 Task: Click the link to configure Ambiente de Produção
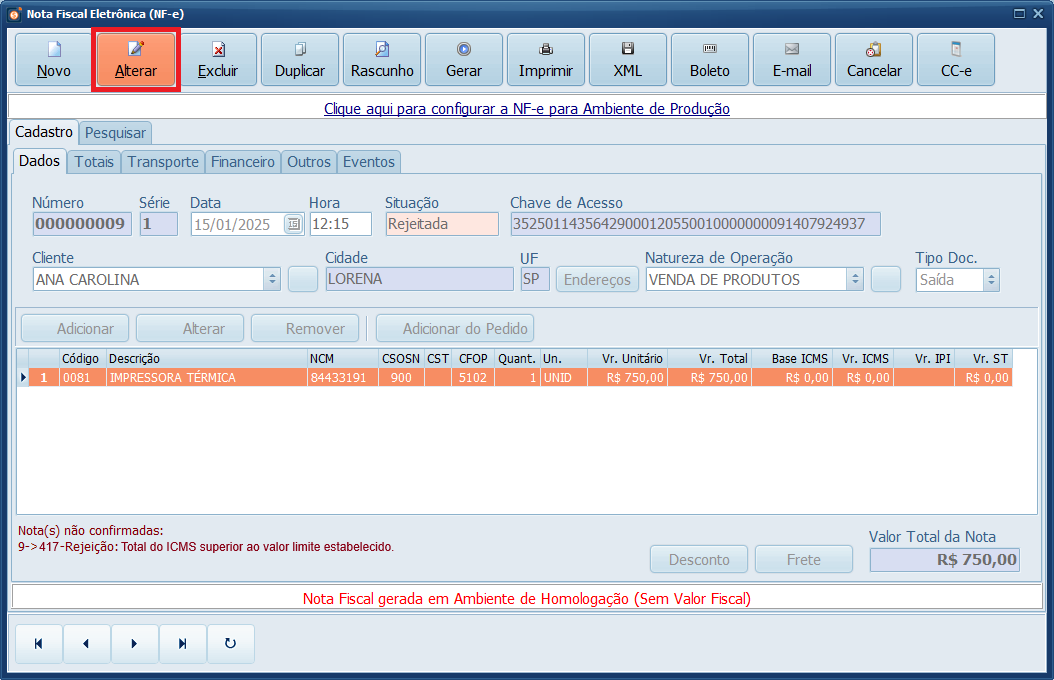(x=527, y=109)
